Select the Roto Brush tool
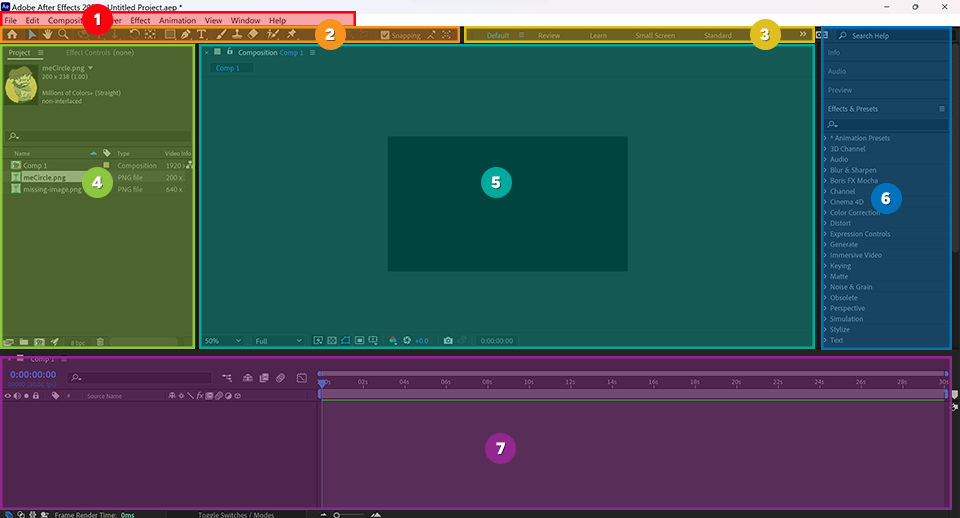The image size is (960, 518). click(272, 35)
